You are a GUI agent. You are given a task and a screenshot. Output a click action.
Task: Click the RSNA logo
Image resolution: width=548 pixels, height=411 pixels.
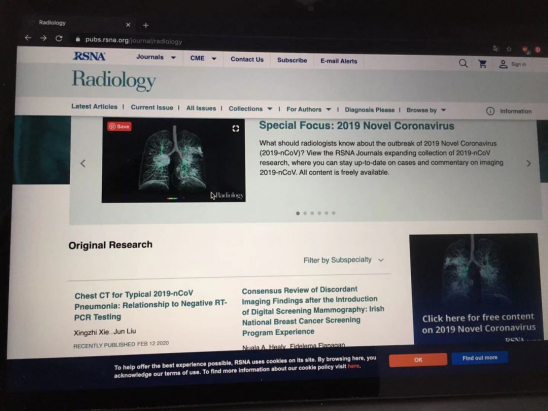pyautogui.click(x=89, y=56)
